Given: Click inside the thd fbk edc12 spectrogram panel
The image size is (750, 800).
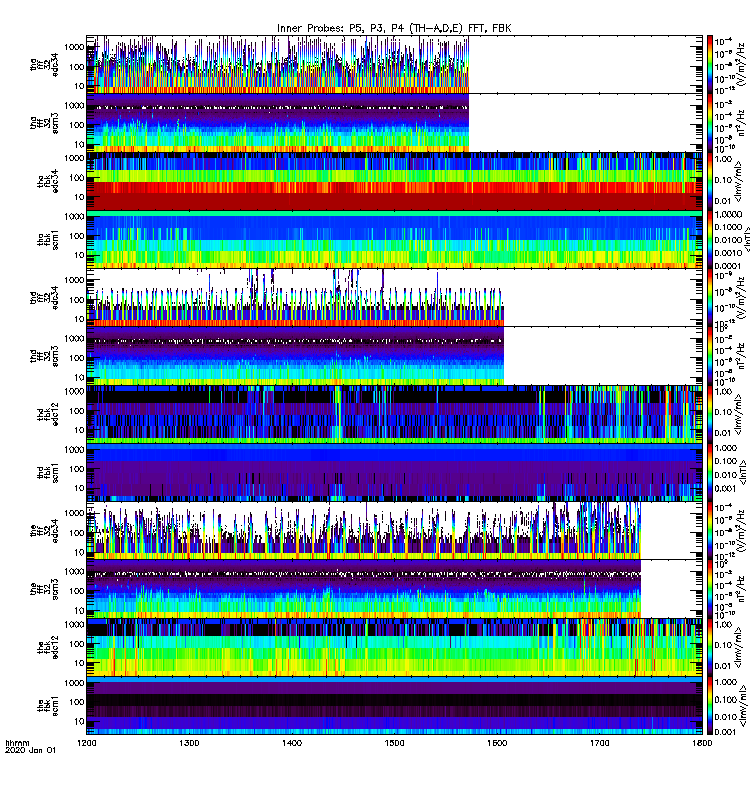Looking at the screenshot, I should click(394, 414).
